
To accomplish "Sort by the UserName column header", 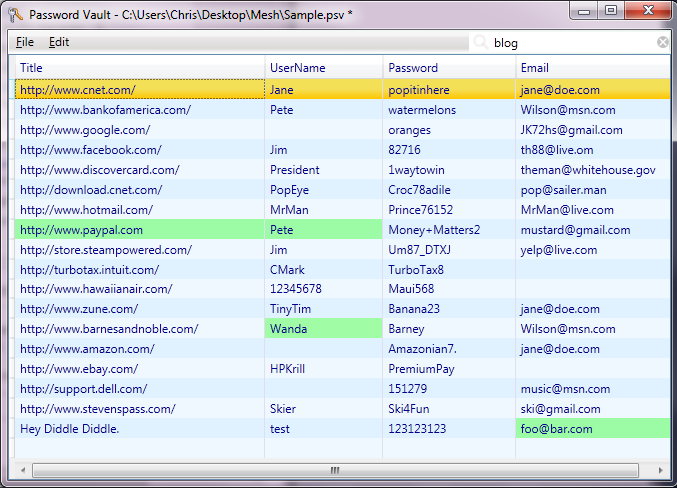I will [x=323, y=68].
